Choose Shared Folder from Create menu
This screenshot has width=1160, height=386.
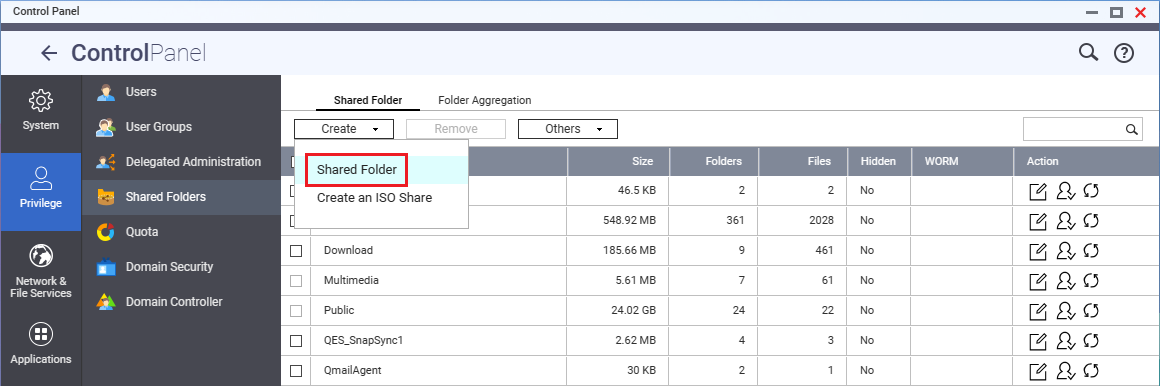click(357, 170)
